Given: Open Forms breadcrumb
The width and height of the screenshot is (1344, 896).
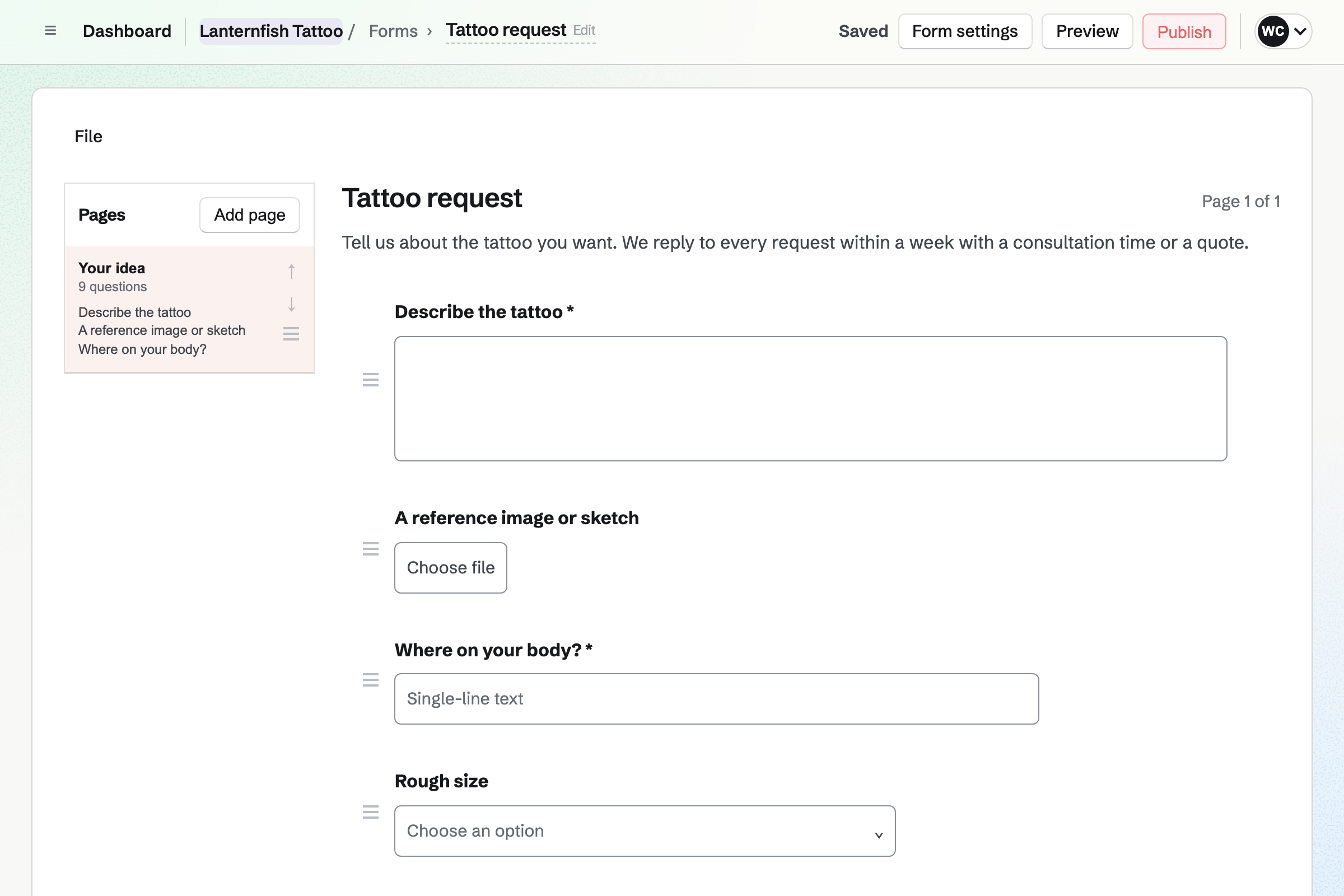Looking at the screenshot, I should (393, 31).
